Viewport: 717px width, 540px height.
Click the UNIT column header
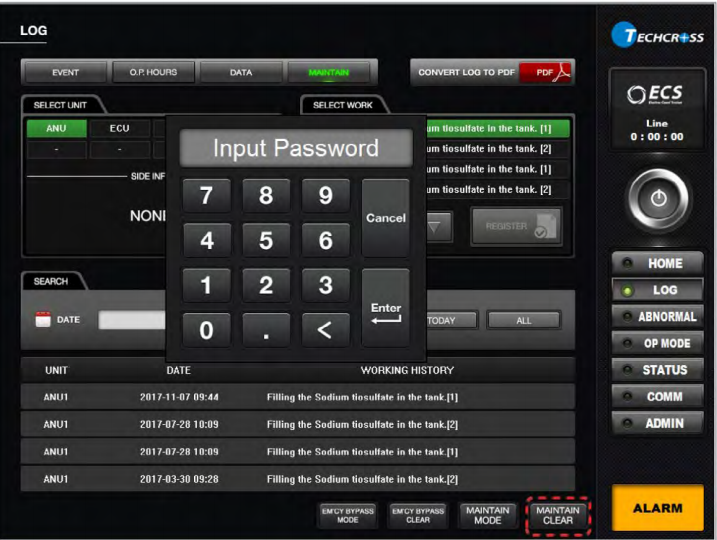pyautogui.click(x=56, y=370)
